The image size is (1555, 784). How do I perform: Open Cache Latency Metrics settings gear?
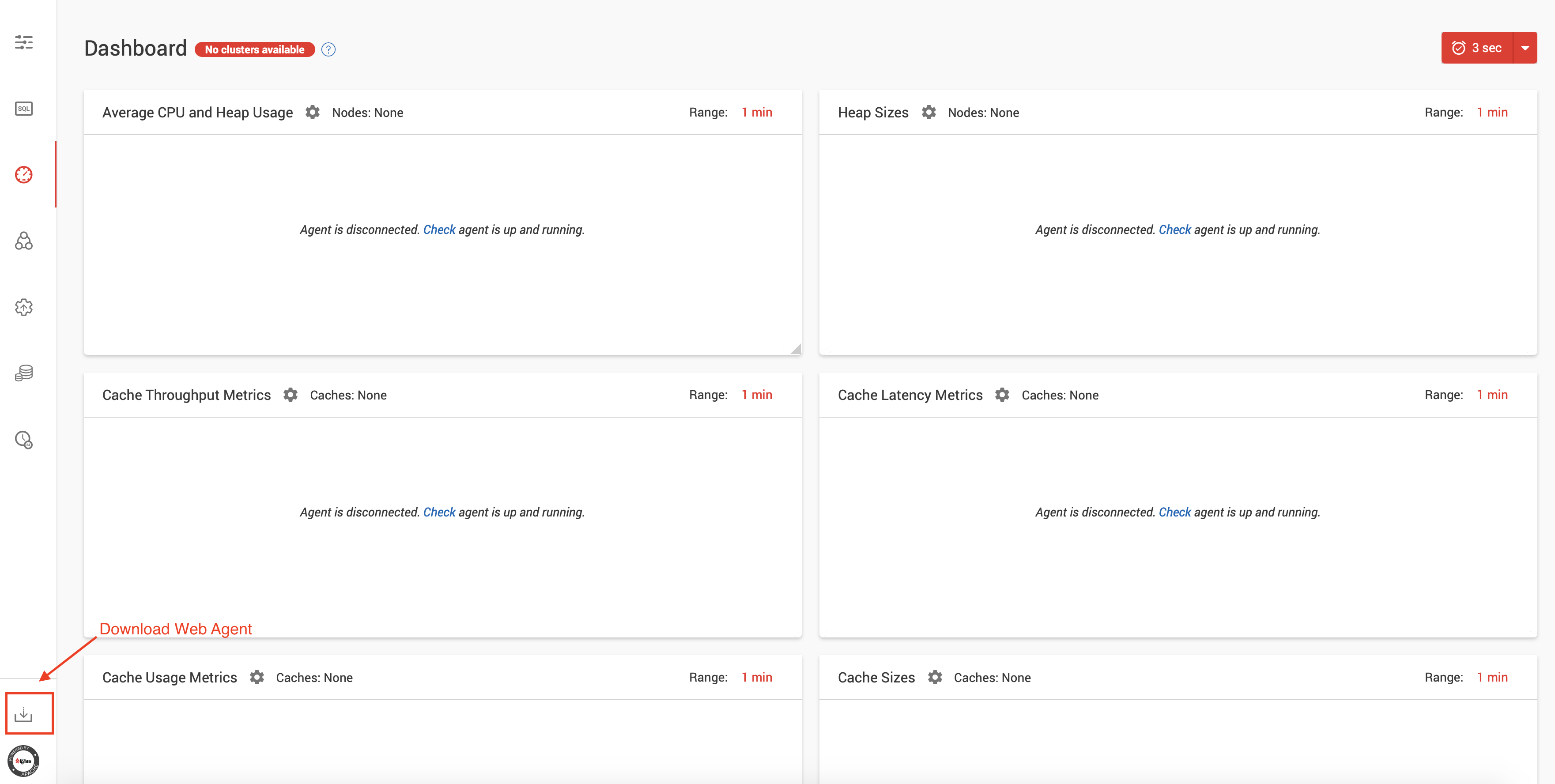coord(1002,395)
